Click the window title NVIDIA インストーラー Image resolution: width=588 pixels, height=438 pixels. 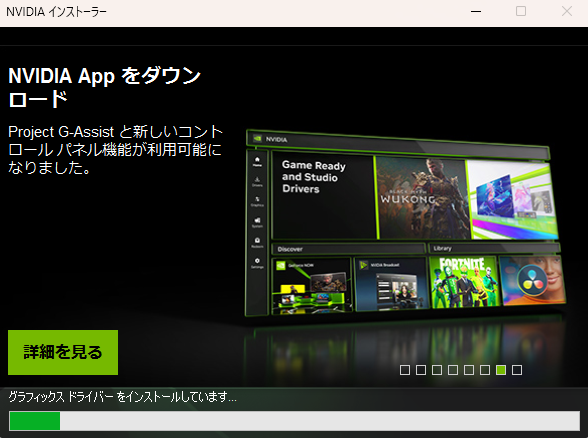coord(56,12)
